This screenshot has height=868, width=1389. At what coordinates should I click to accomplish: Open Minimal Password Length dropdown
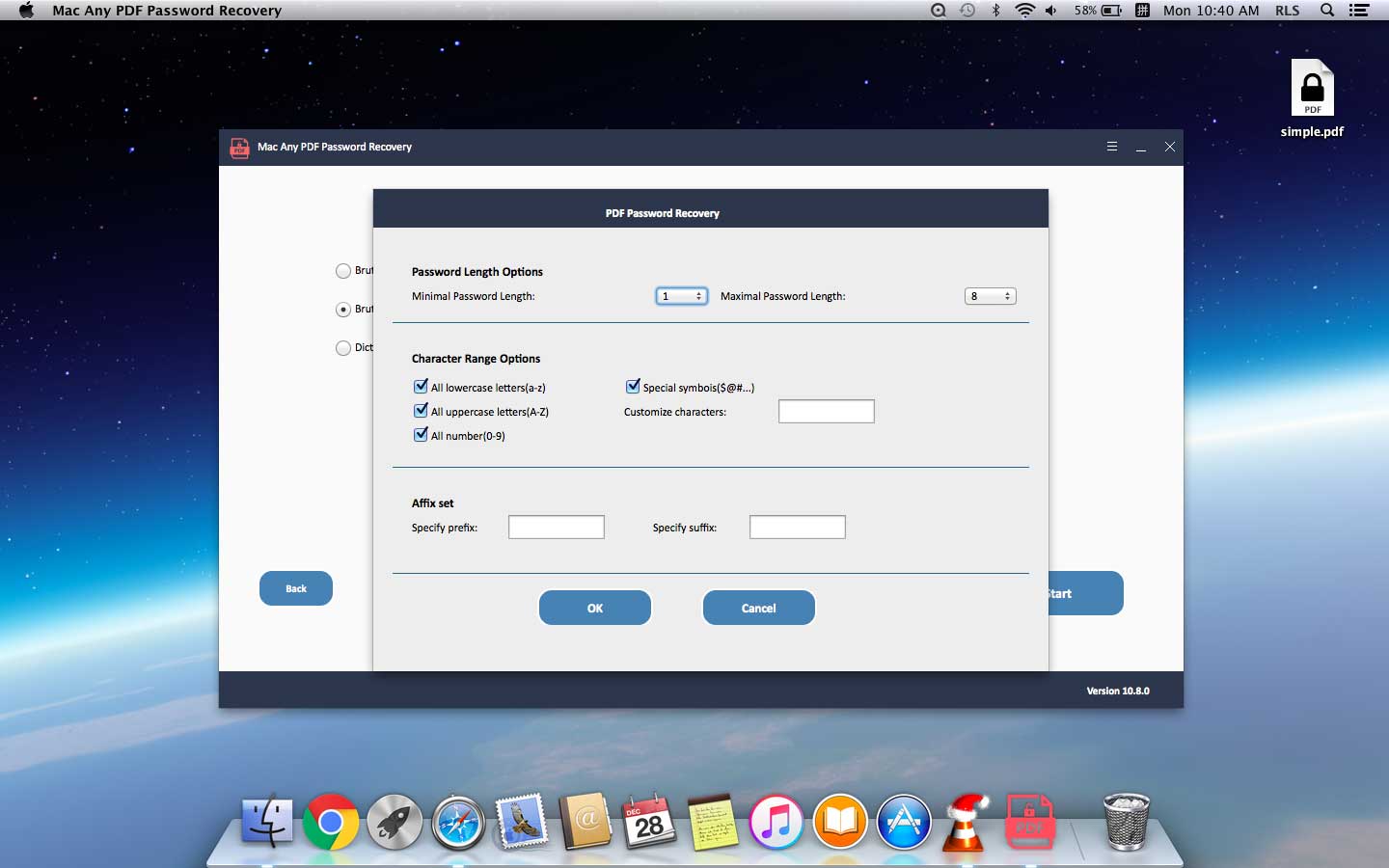pos(682,296)
